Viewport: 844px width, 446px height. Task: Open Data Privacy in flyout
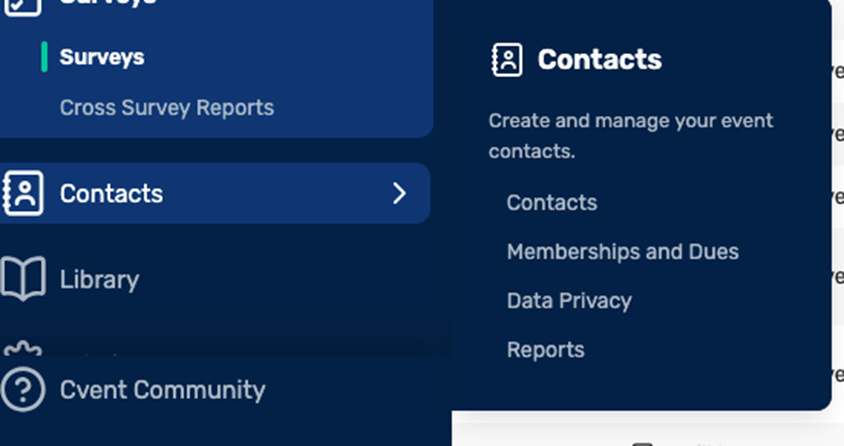(569, 301)
